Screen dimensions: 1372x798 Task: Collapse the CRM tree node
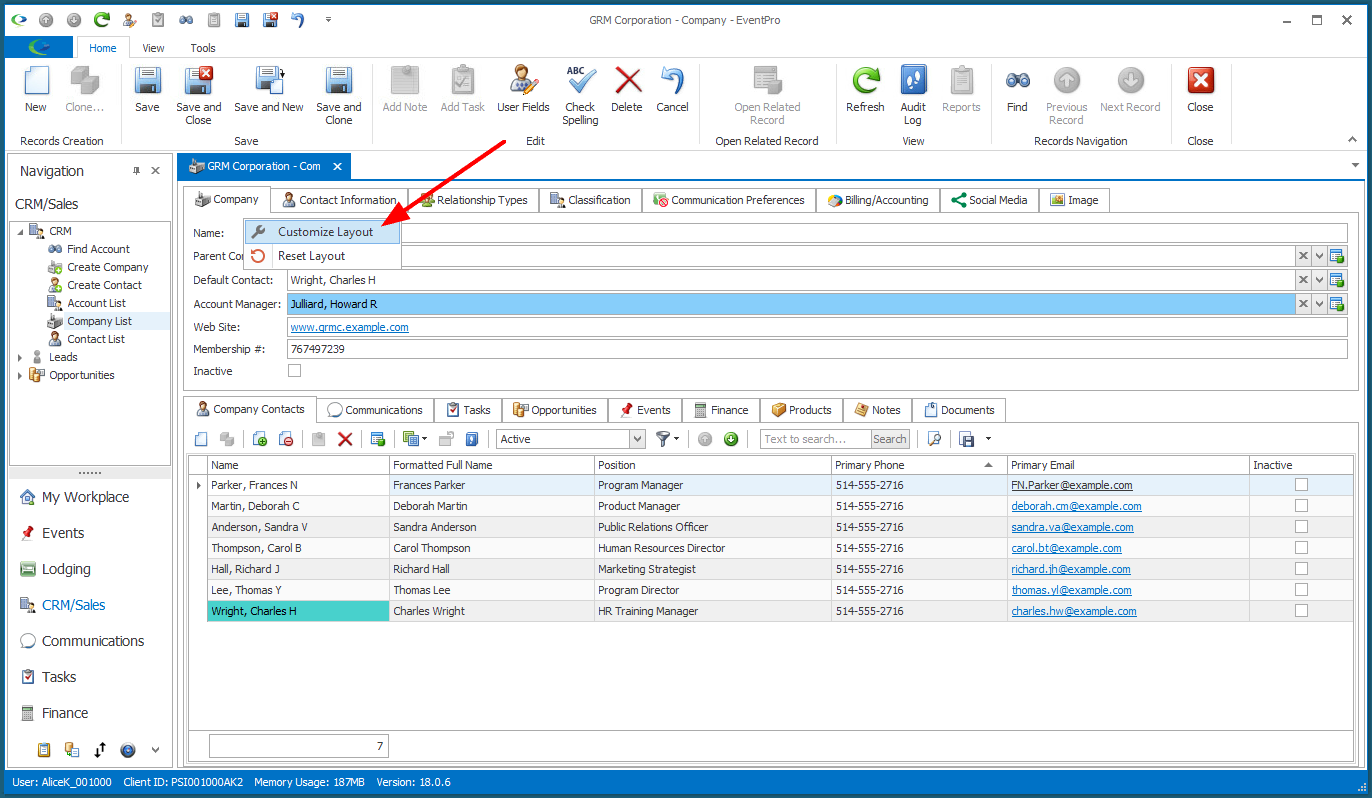[20, 231]
